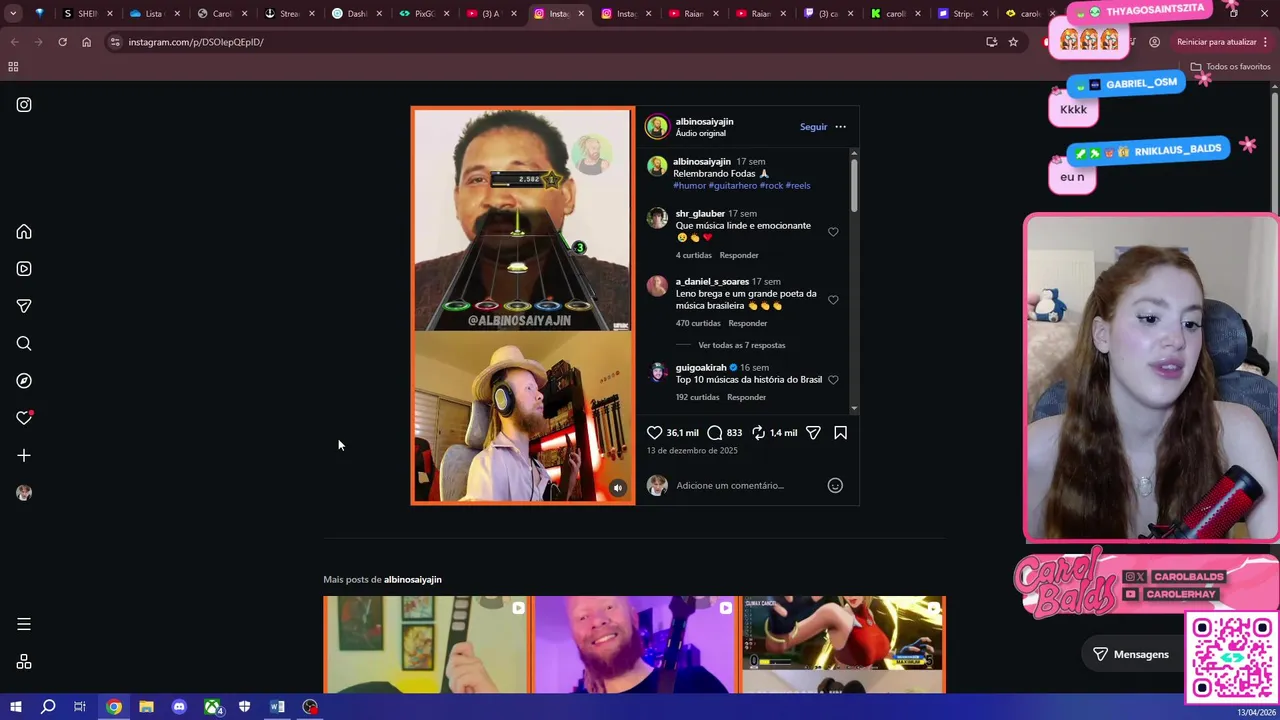This screenshot has height=720, width=1280.
Task: Open Windows taskbar search
Action: 48,707
